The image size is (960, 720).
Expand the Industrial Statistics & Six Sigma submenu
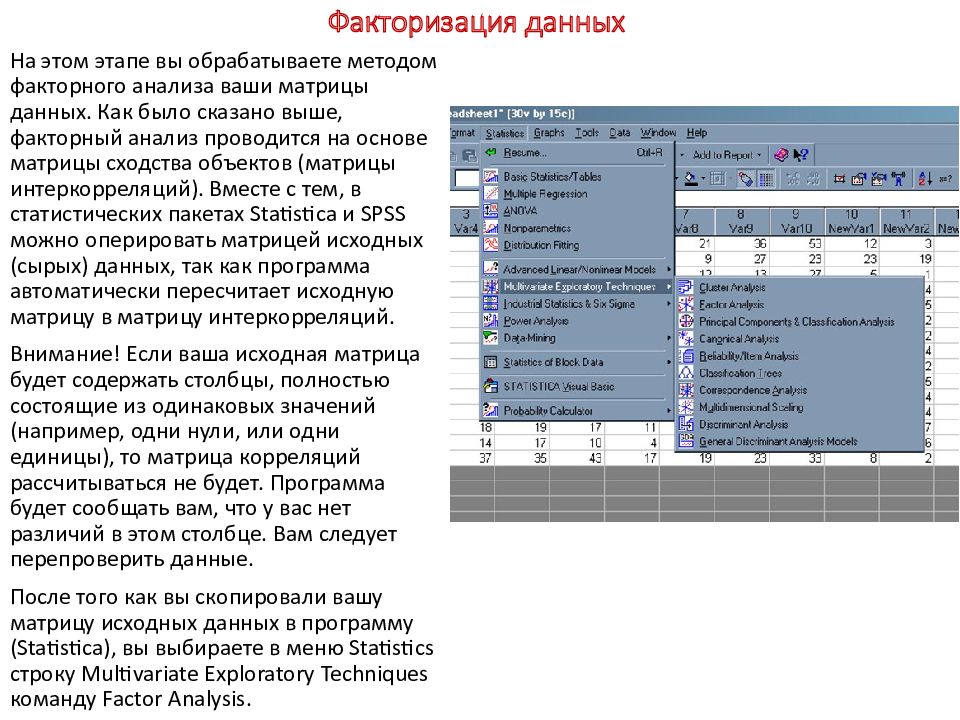click(669, 304)
